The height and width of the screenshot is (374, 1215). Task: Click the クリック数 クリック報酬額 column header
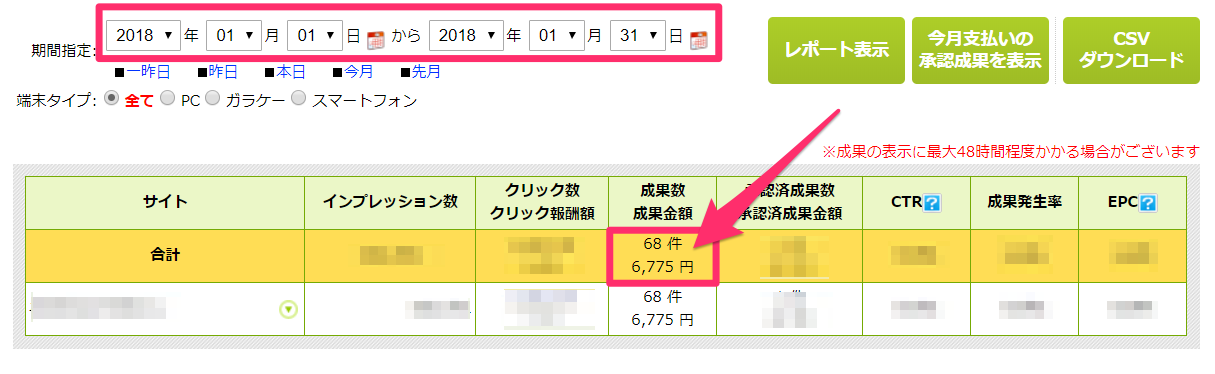[541, 202]
